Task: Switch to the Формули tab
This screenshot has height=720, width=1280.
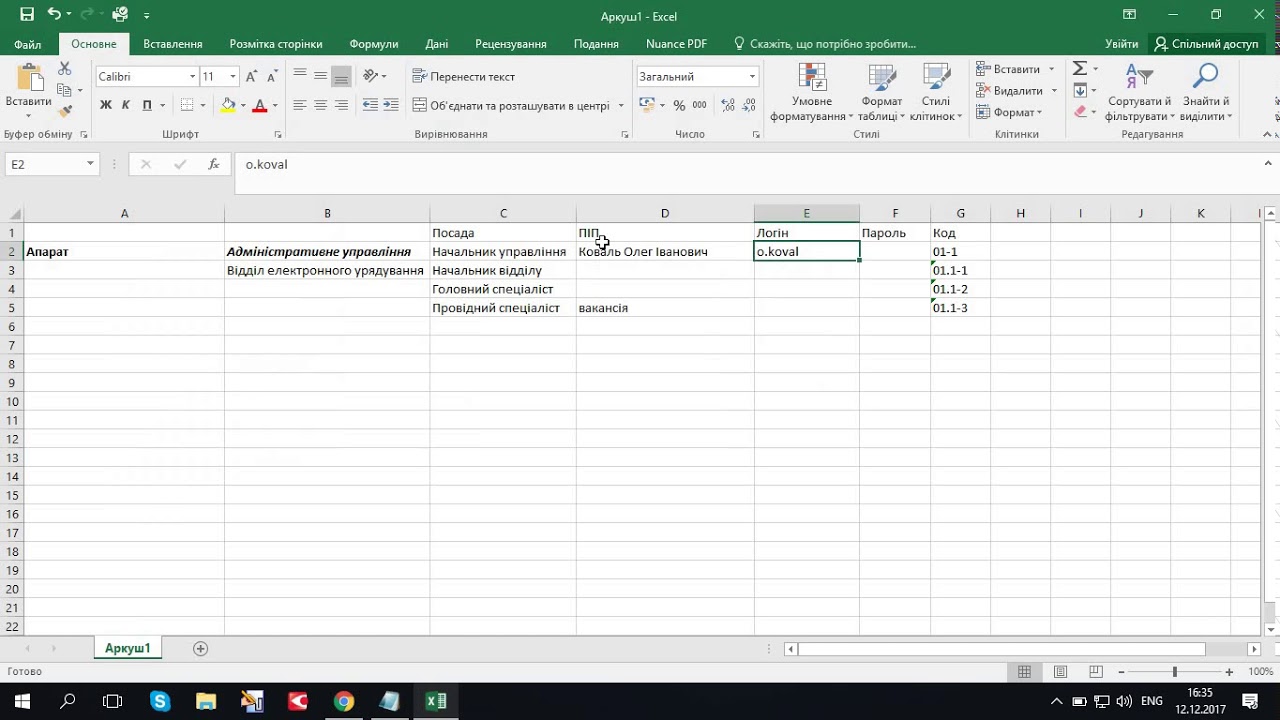Action: [374, 44]
